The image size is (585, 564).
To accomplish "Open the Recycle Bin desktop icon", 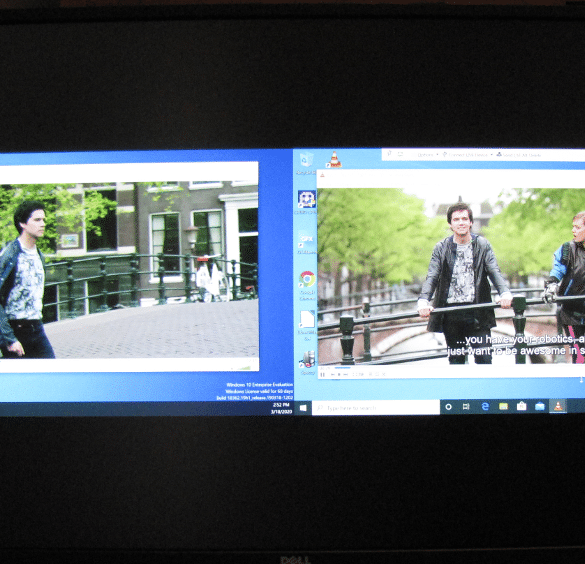I will [306, 161].
